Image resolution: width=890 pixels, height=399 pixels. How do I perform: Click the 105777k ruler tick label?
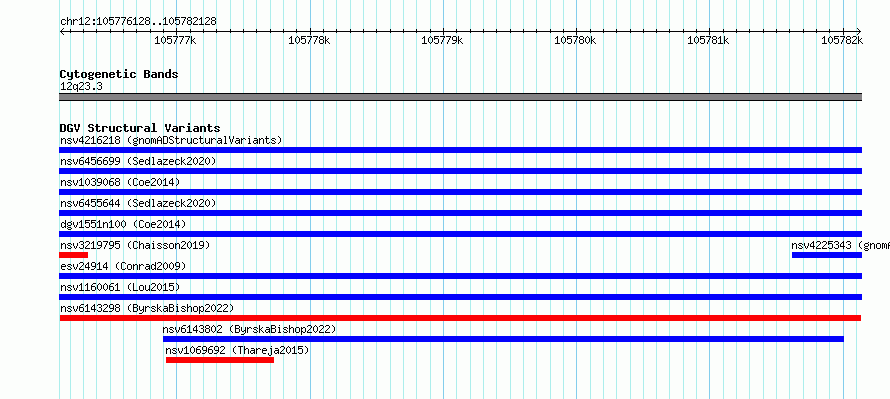(x=175, y=40)
